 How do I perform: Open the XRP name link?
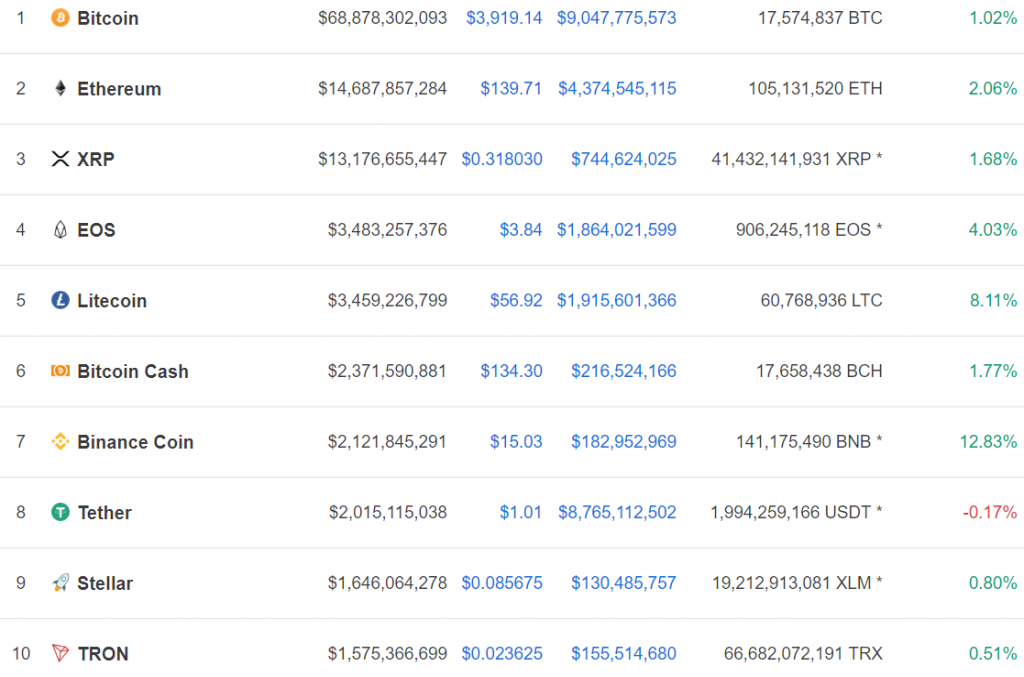click(x=95, y=159)
